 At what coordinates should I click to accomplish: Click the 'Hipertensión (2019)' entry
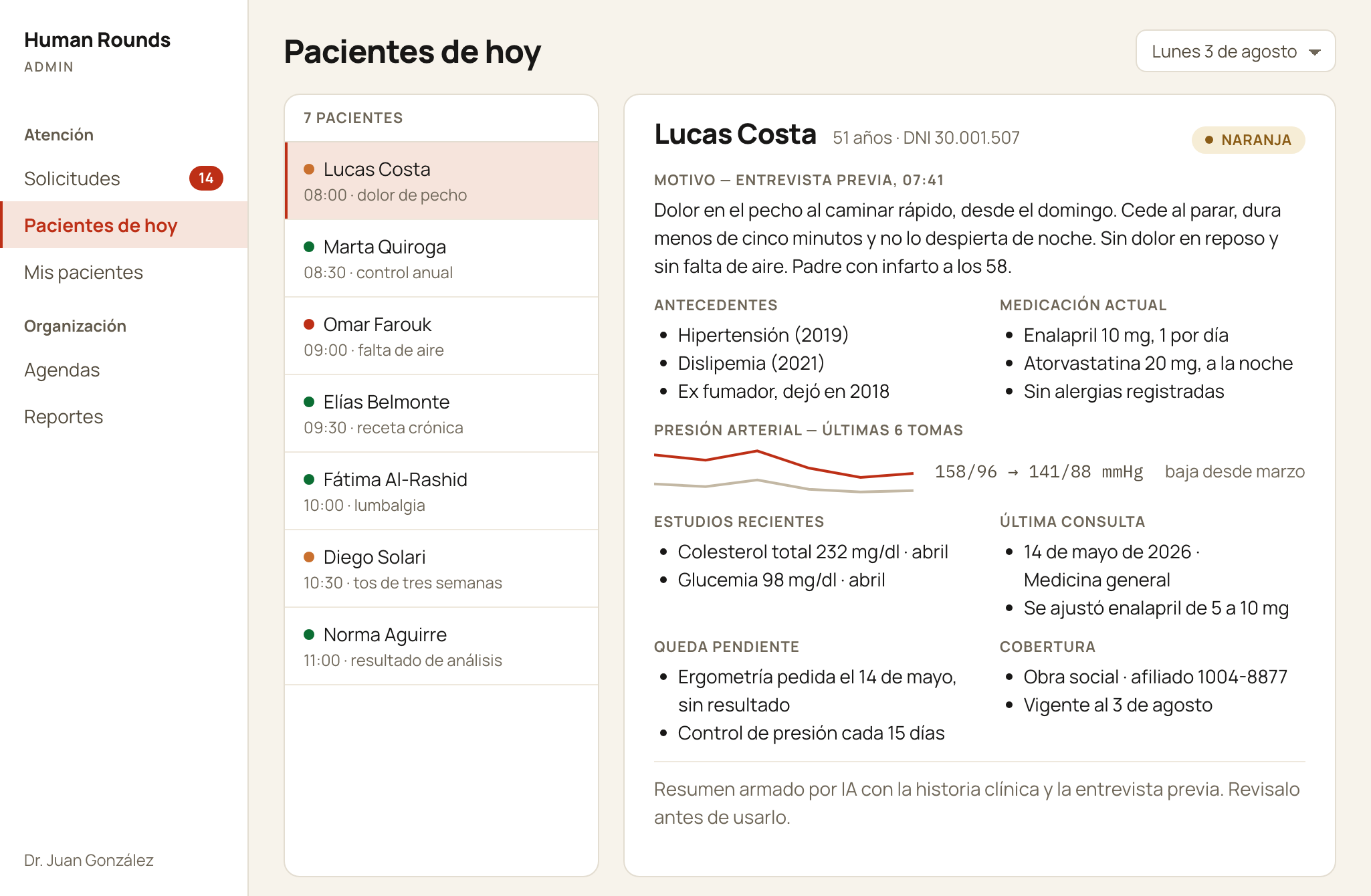pyautogui.click(x=763, y=335)
